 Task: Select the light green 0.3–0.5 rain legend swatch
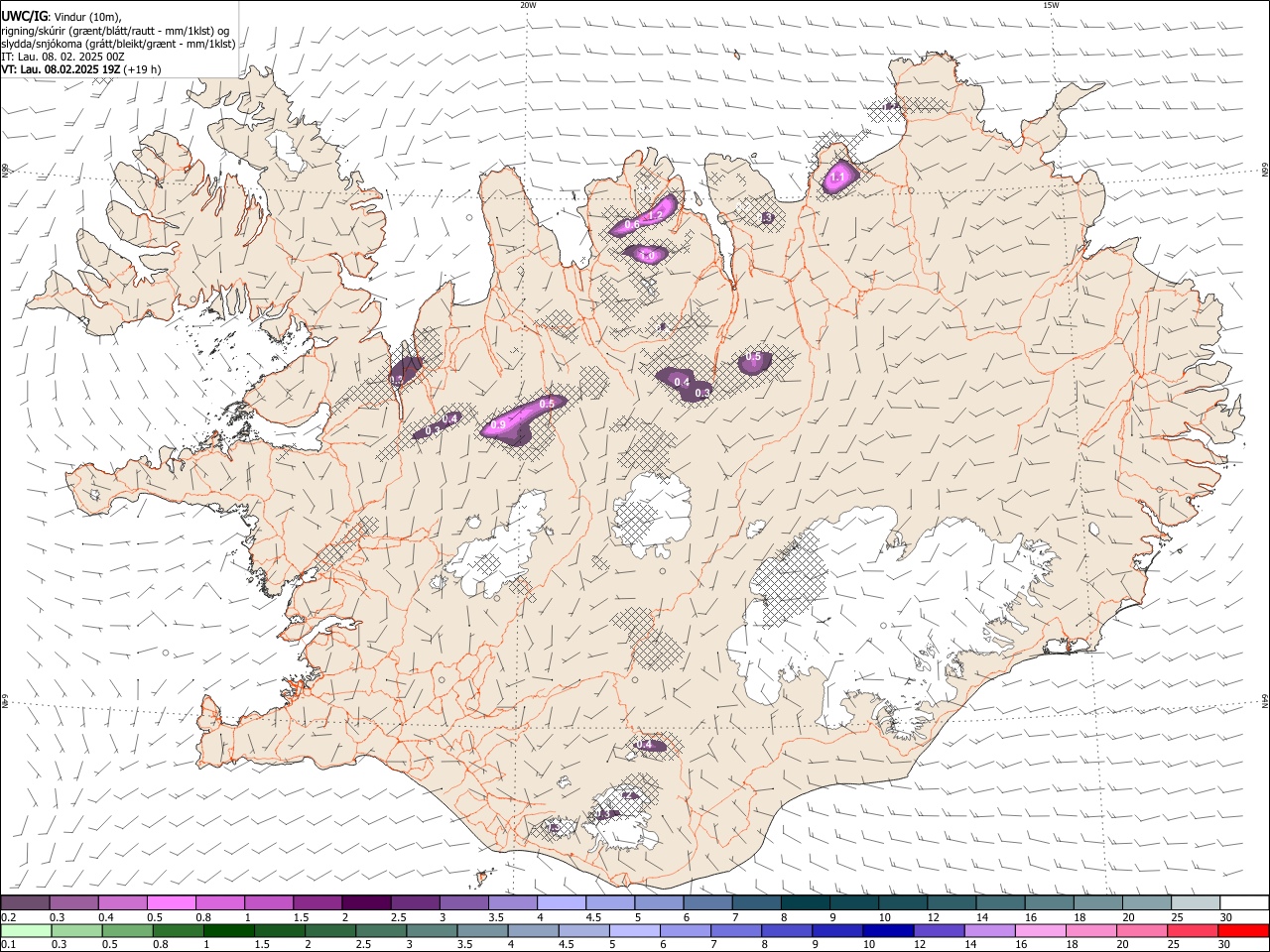tap(77, 931)
